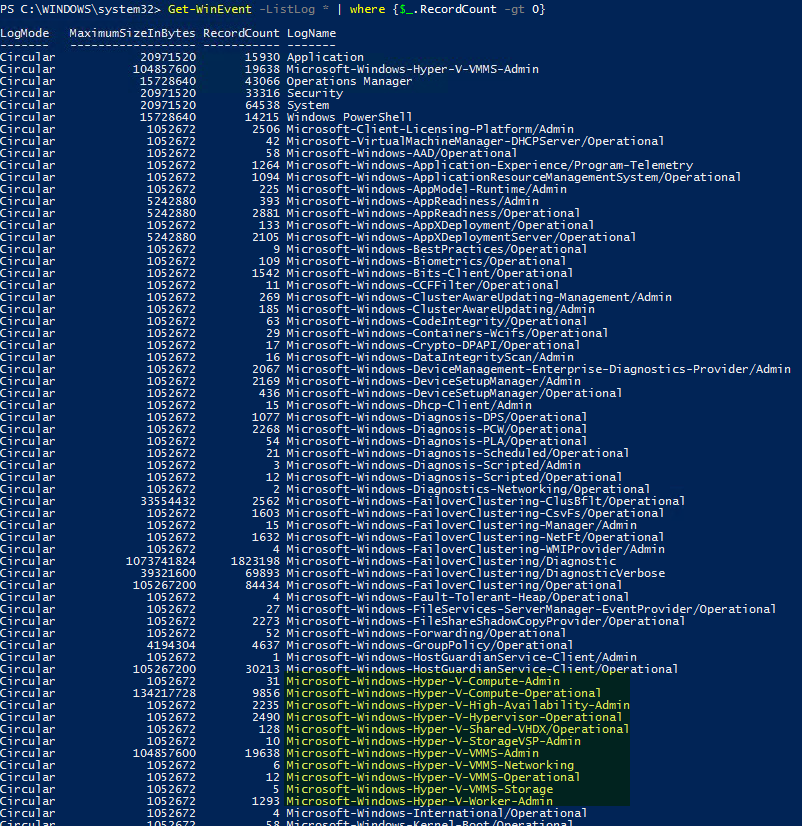The width and height of the screenshot is (802, 826).
Task: Click the LogMode column header
Action: click(x=24, y=33)
